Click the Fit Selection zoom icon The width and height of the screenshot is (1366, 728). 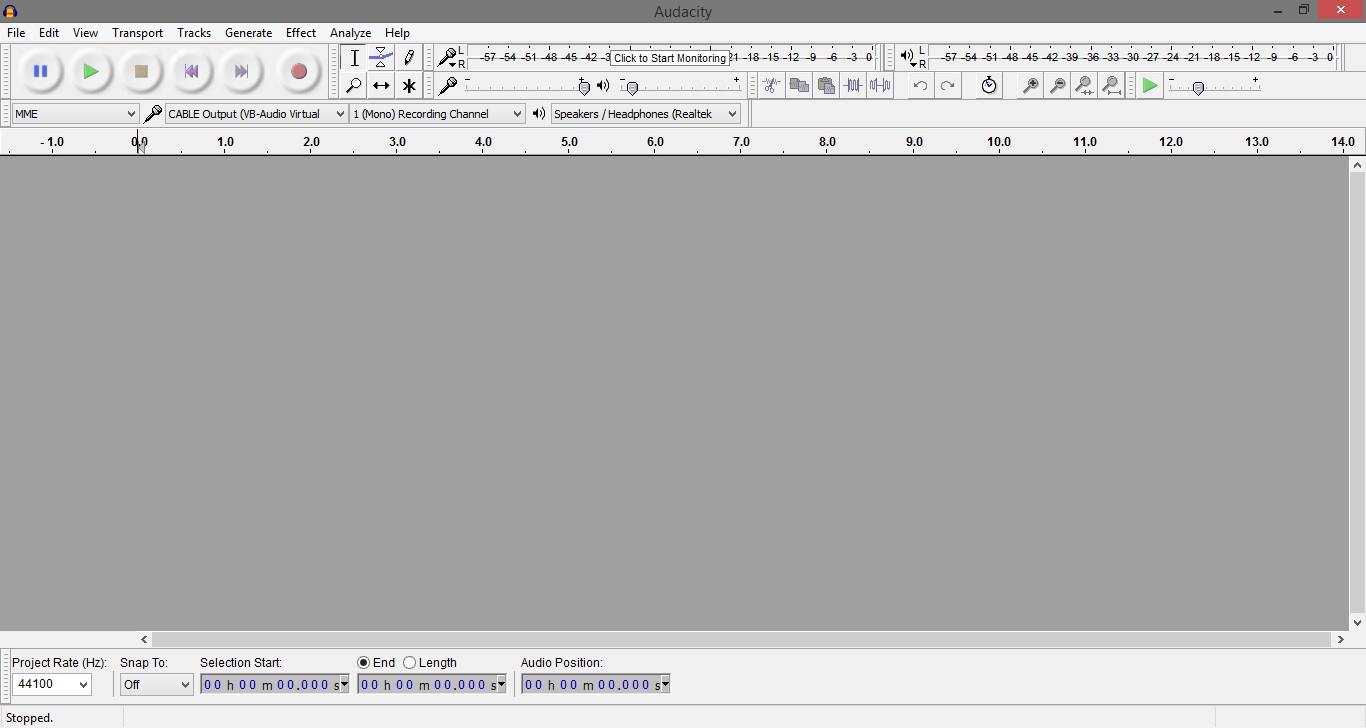(x=1084, y=86)
